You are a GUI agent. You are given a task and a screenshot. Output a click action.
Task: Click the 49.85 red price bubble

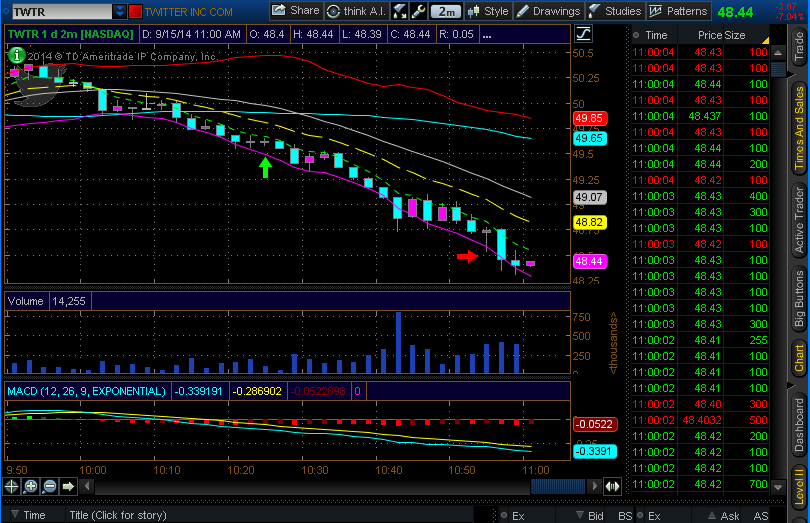coord(589,118)
